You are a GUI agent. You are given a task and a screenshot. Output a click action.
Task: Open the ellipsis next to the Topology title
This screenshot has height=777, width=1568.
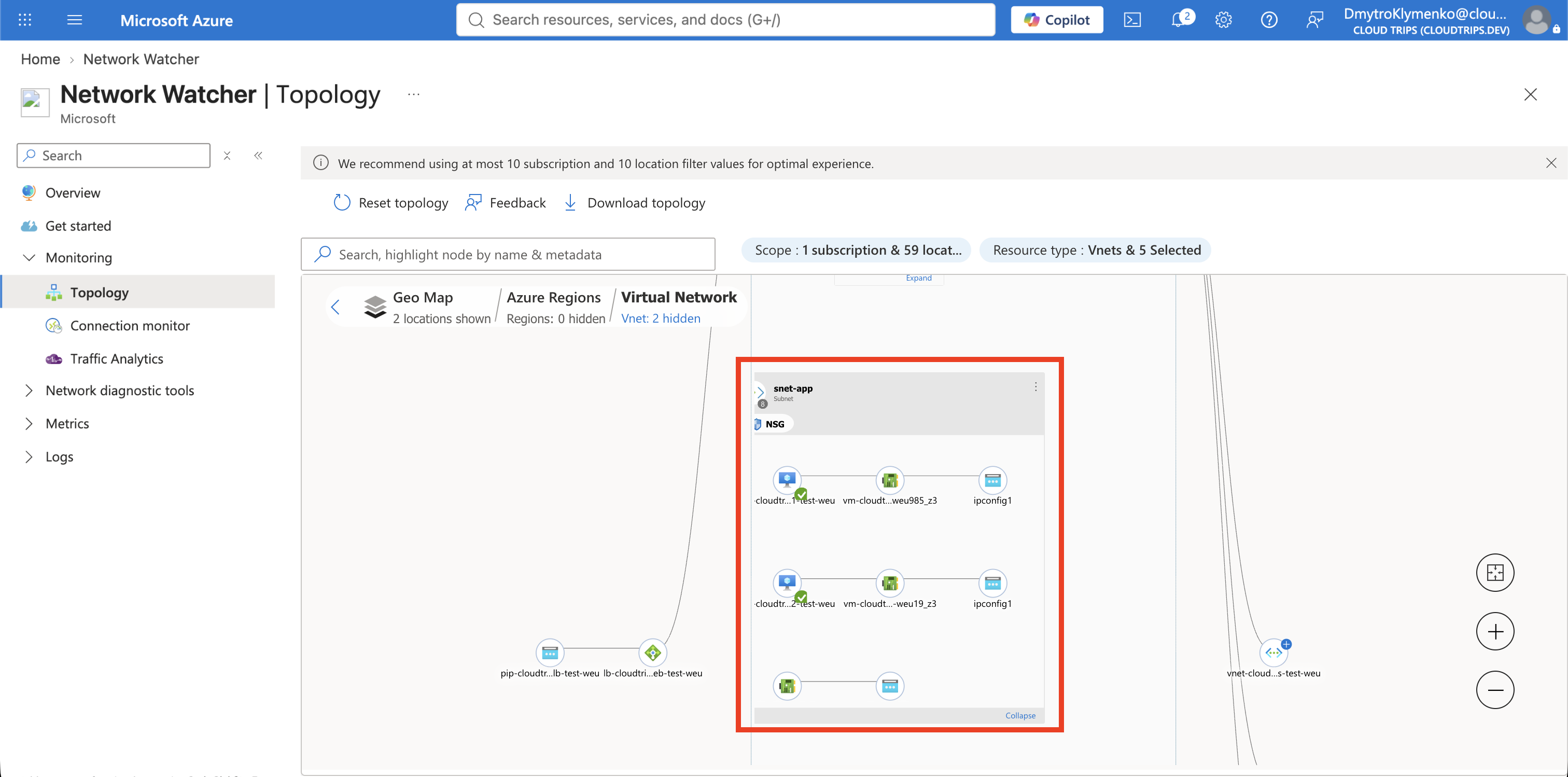(x=413, y=94)
